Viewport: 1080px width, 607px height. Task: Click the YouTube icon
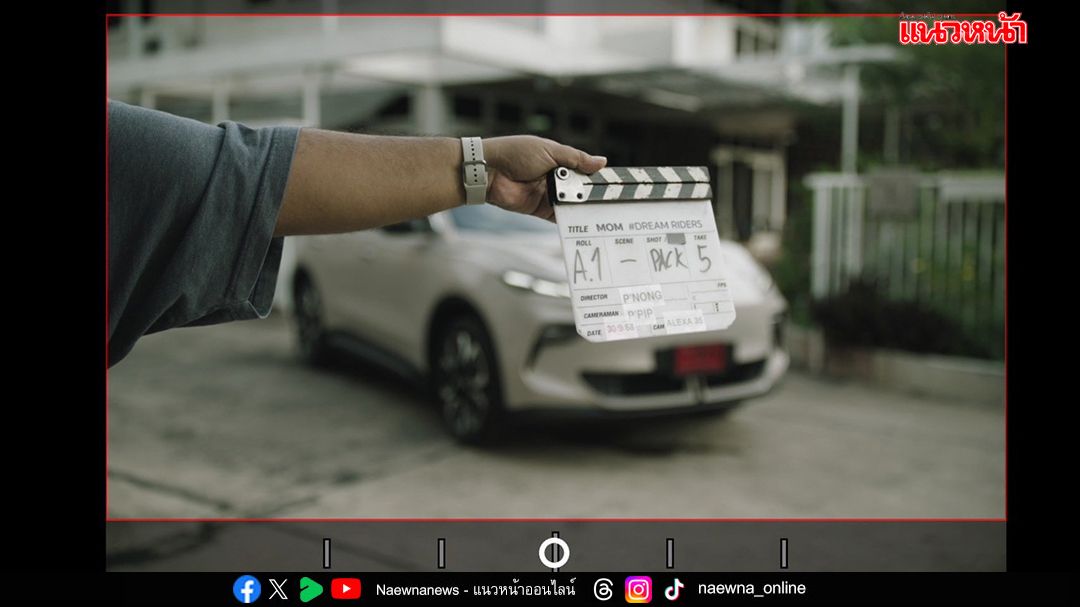coord(346,589)
